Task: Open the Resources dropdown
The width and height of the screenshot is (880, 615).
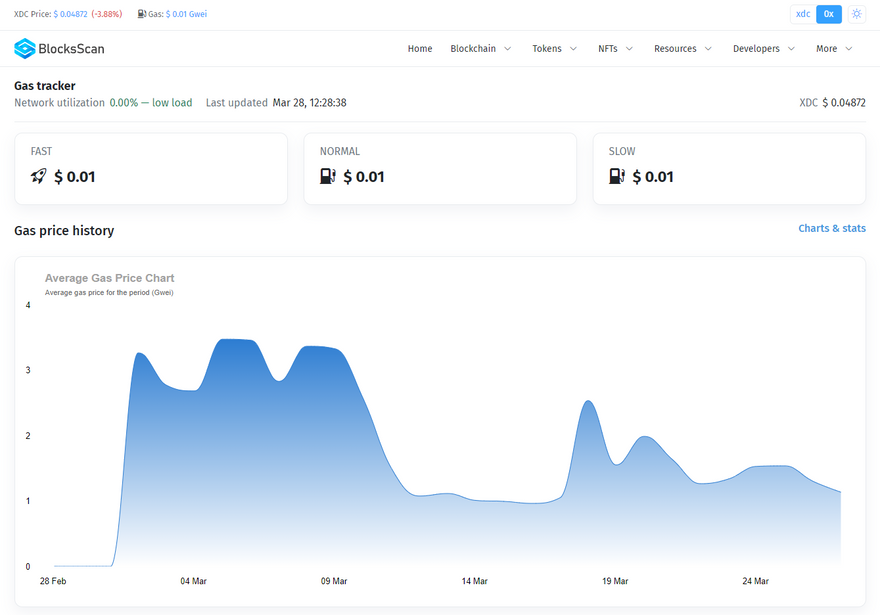Action: [683, 48]
